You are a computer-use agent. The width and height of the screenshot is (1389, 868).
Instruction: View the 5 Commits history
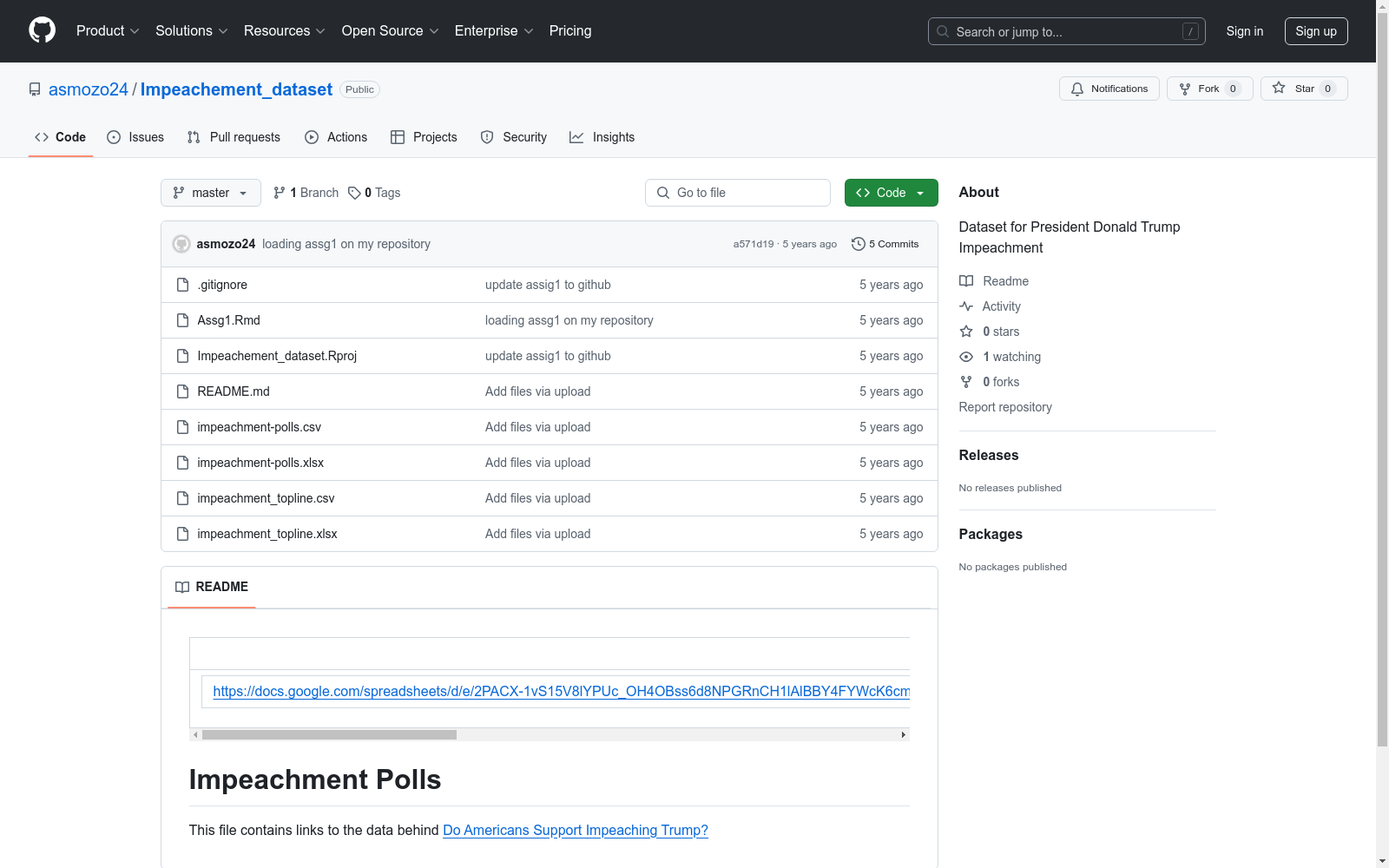885,244
